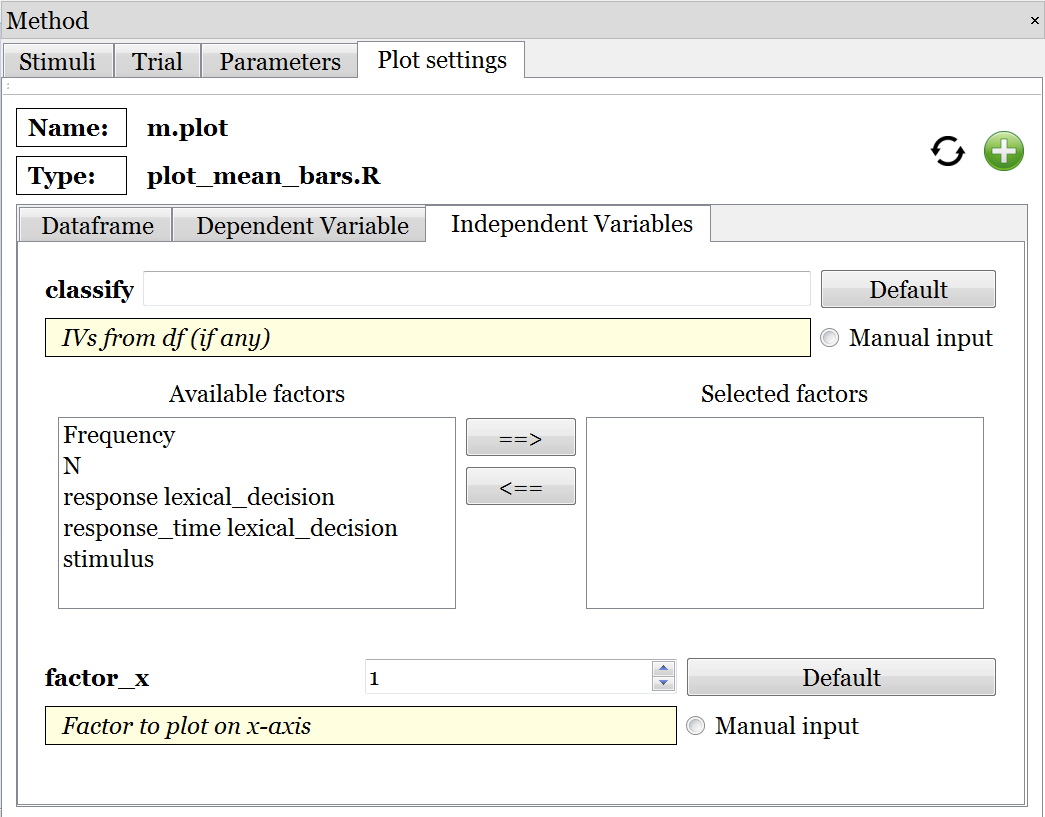
Task: Select stimulus in Available factors list
Action: [x=109, y=560]
